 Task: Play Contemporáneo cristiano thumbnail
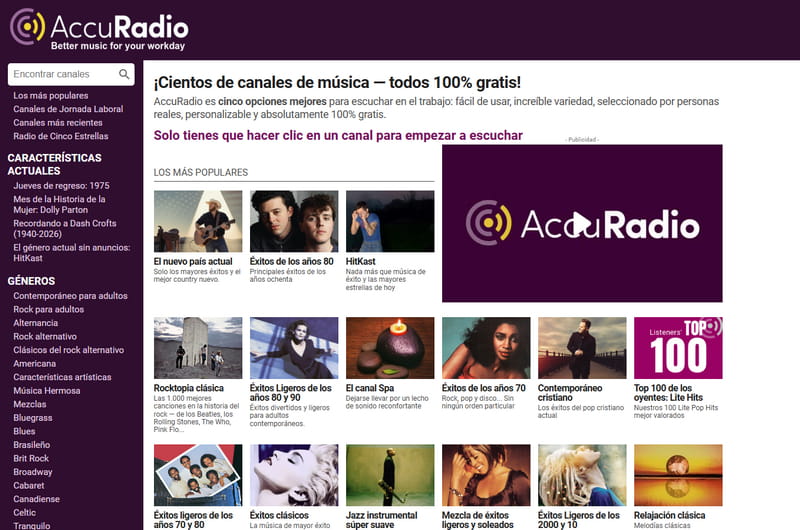tap(582, 348)
